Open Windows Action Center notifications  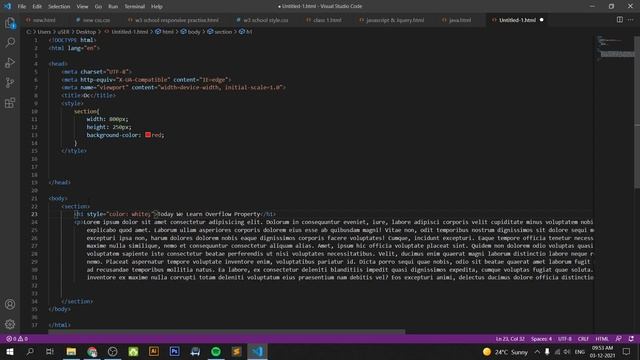627,351
